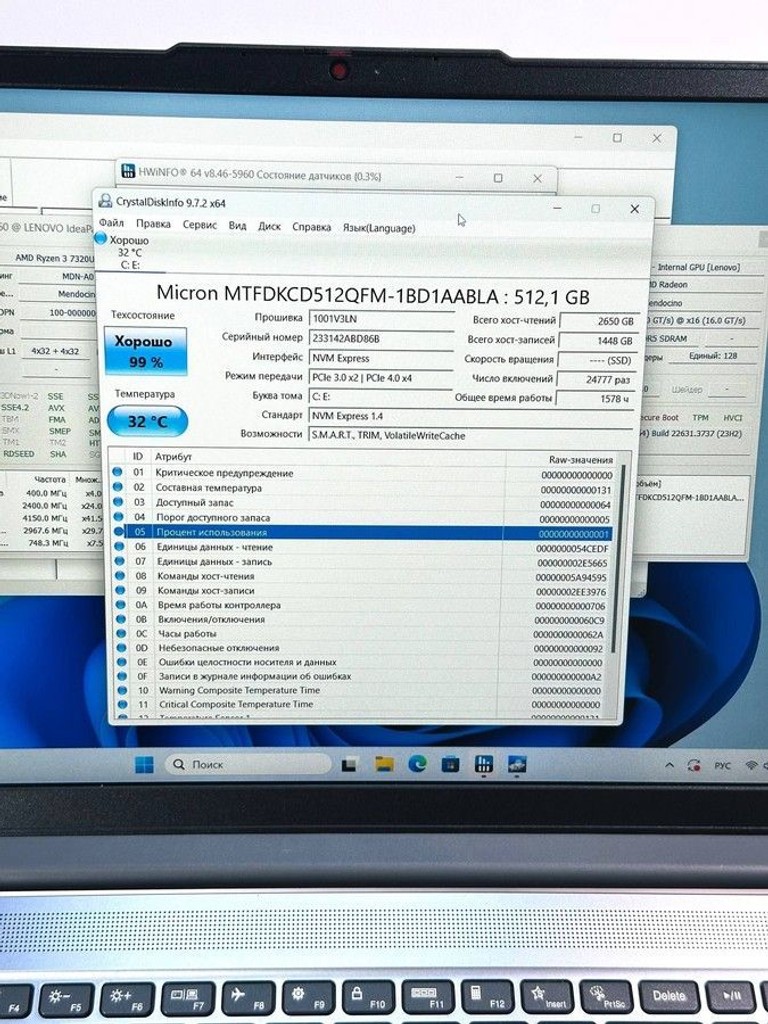Click the Raw-значения column header
The image size is (768, 1024).
(581, 460)
